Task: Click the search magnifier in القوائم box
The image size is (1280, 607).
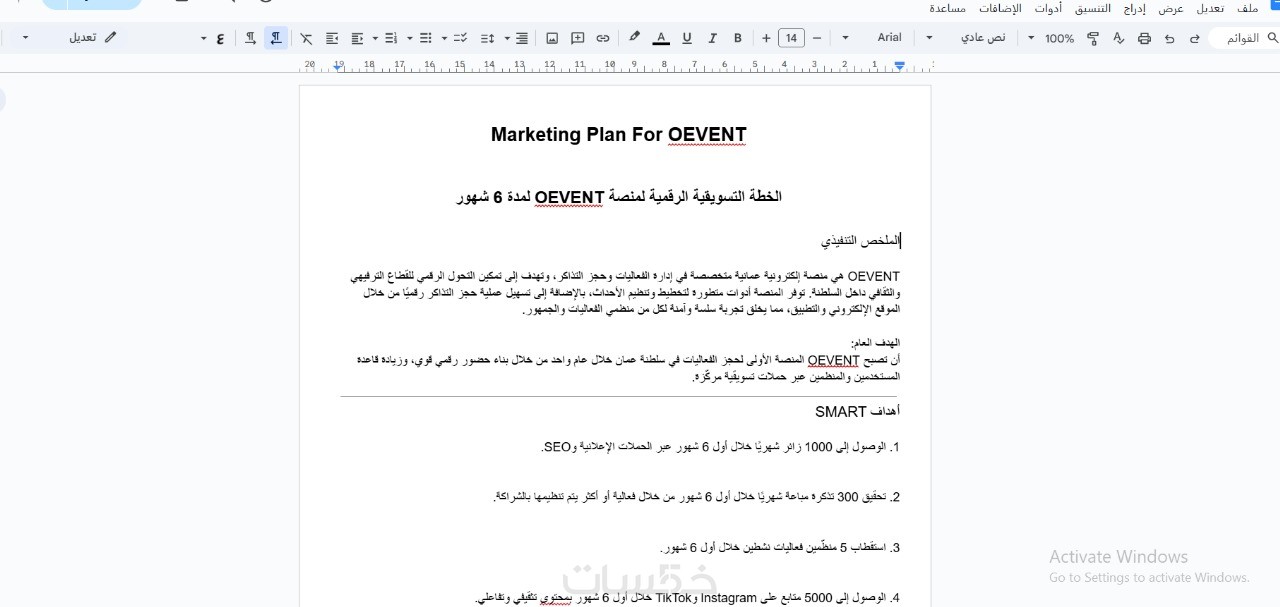Action: (x=1272, y=38)
